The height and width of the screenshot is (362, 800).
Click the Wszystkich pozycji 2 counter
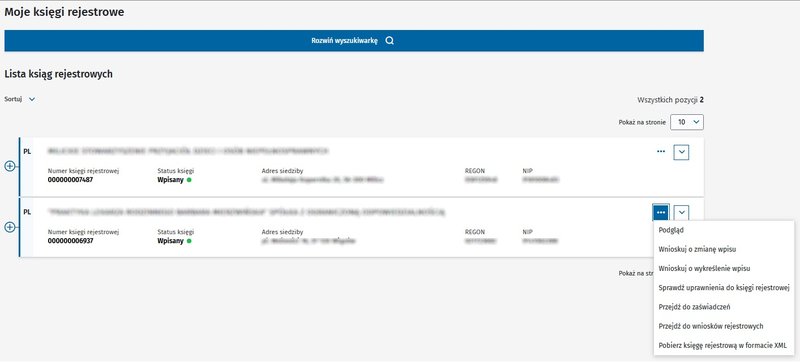670,100
